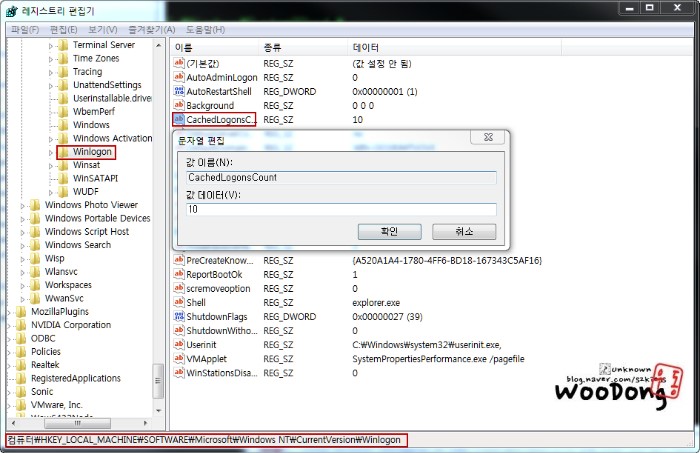Click the ReportBootOk value icon
The height and width of the screenshot is (453, 700).
(179, 274)
